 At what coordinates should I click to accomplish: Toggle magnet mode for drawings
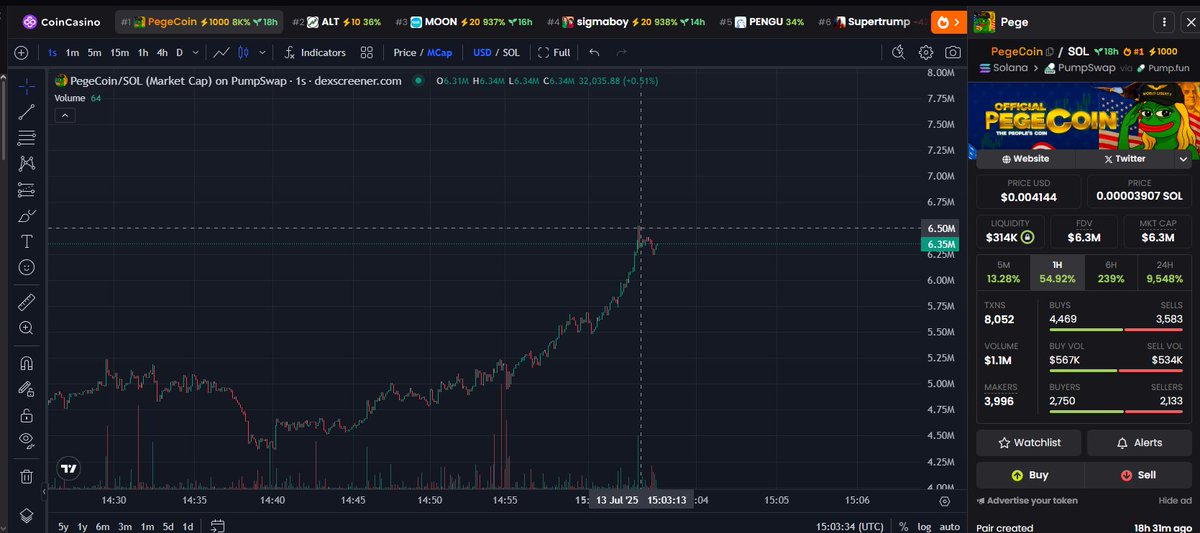[x=27, y=363]
